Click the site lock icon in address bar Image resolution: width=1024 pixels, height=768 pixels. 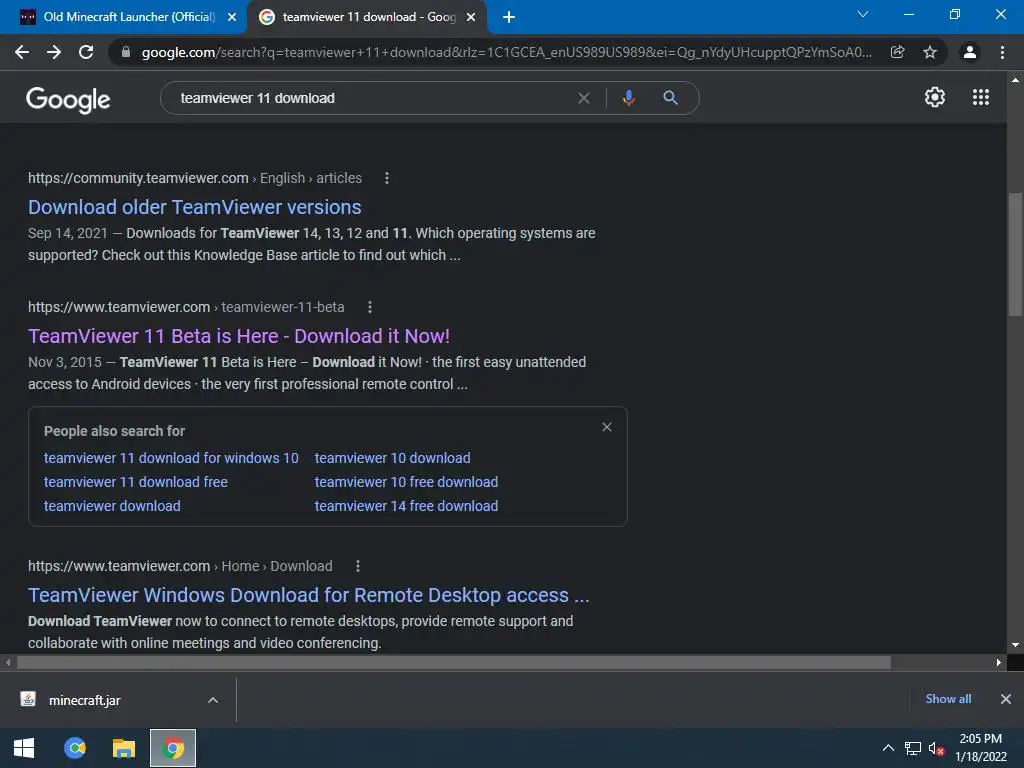pos(126,52)
